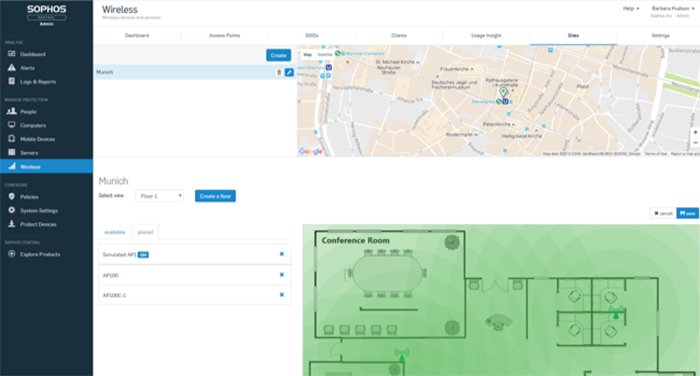Click Create a floor button
Screen dimensions: 700x376
click(x=215, y=196)
